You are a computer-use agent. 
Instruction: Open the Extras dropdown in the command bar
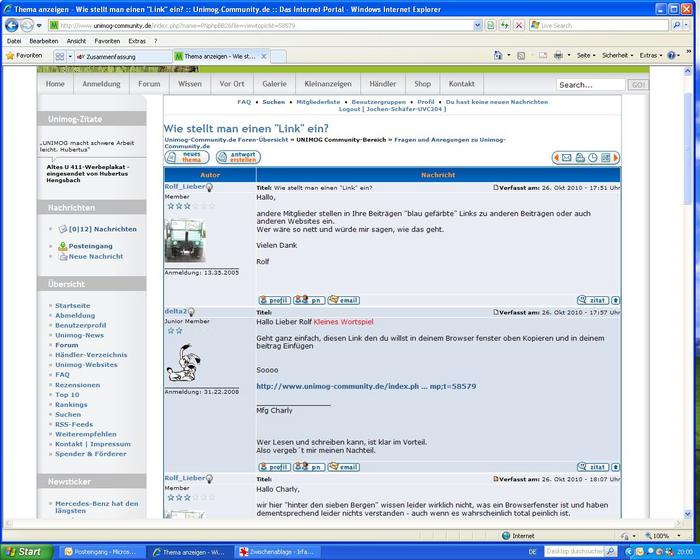coord(651,56)
